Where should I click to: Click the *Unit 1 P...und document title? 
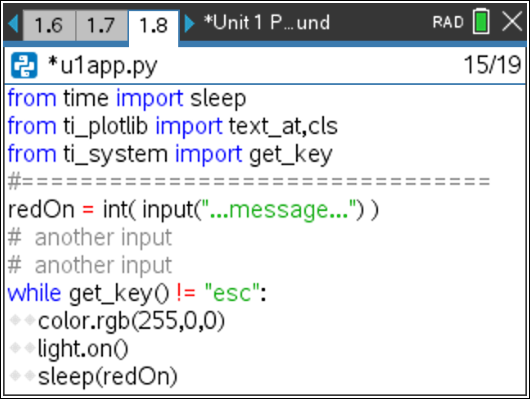[x=267, y=23]
